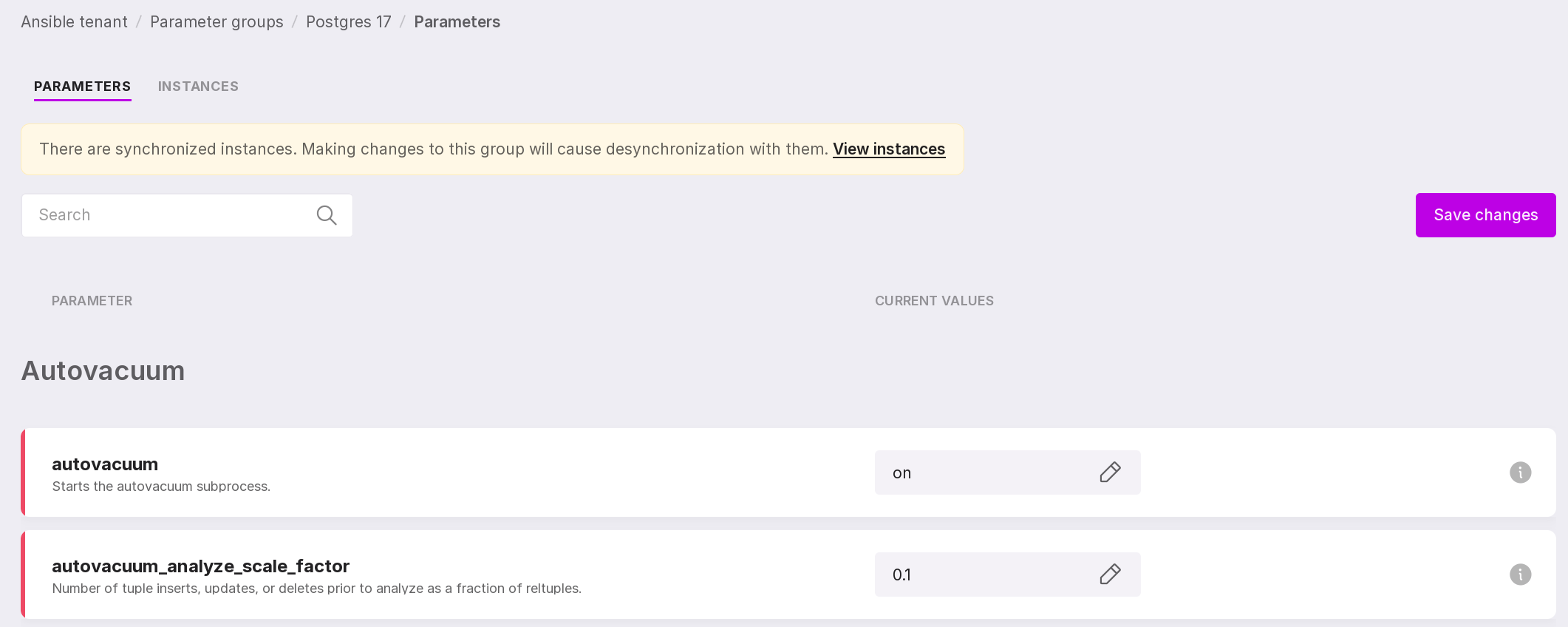Image resolution: width=1568 pixels, height=627 pixels.
Task: Click the autovacuum 'on' value field
Action: (x=983, y=473)
